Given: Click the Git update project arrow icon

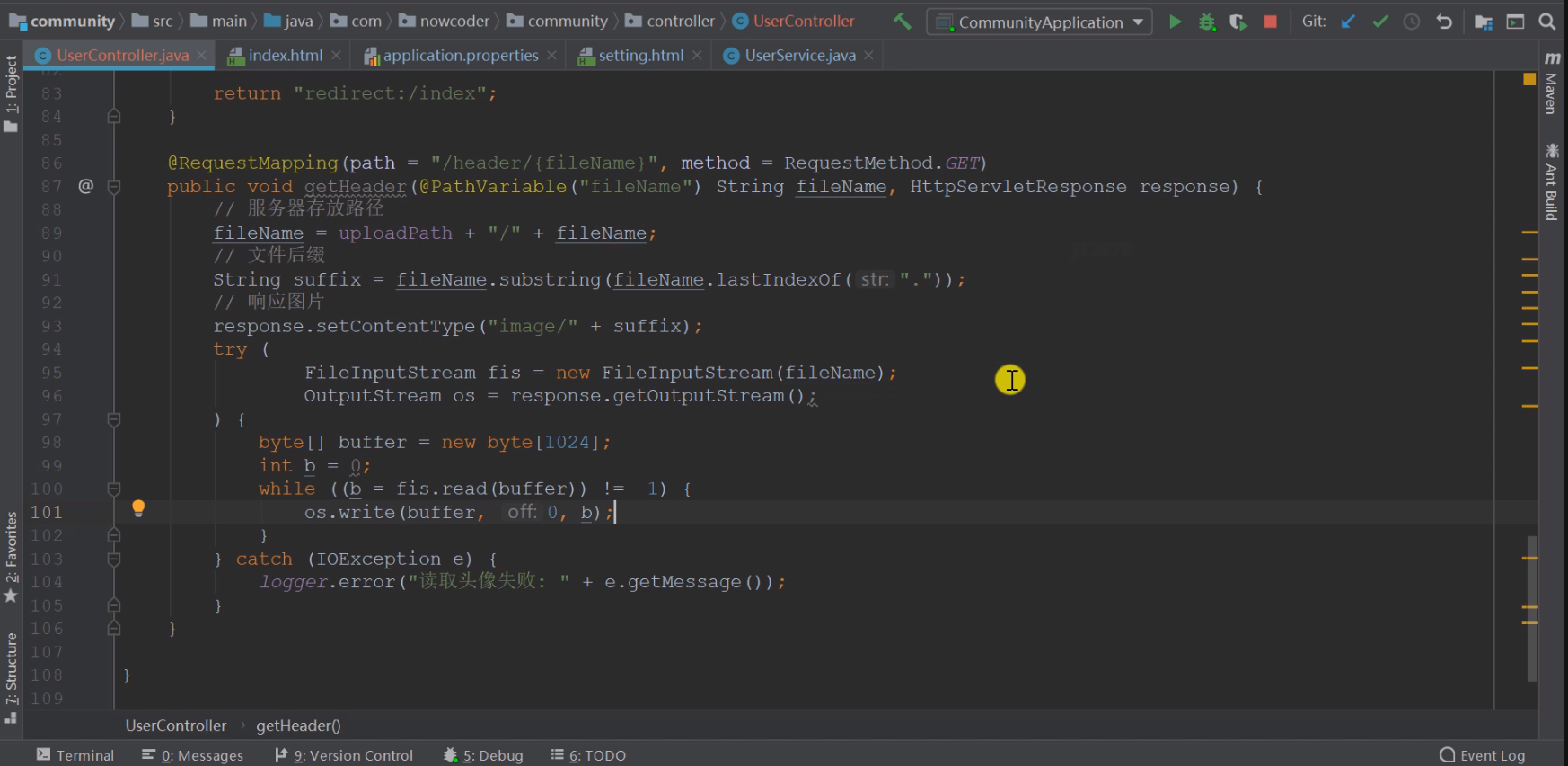Looking at the screenshot, I should click(1348, 22).
